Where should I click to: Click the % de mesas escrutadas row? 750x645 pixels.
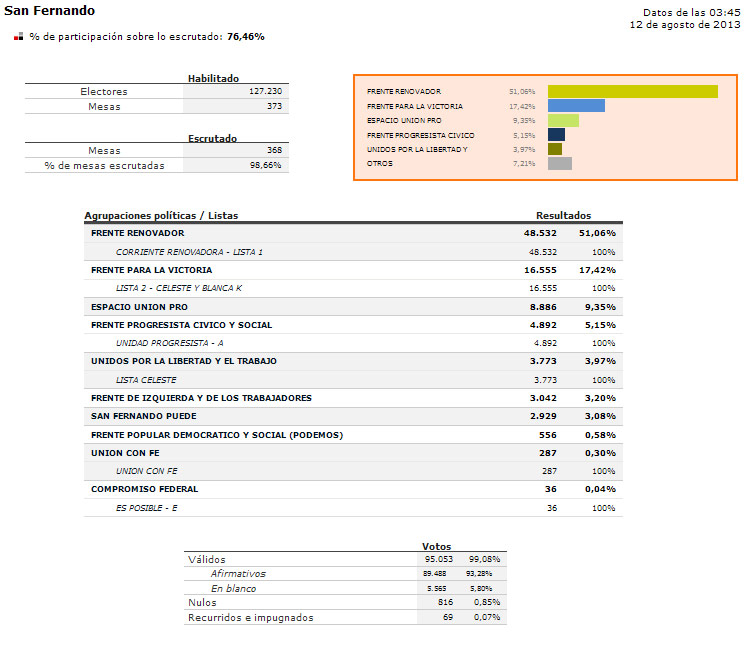104,165
